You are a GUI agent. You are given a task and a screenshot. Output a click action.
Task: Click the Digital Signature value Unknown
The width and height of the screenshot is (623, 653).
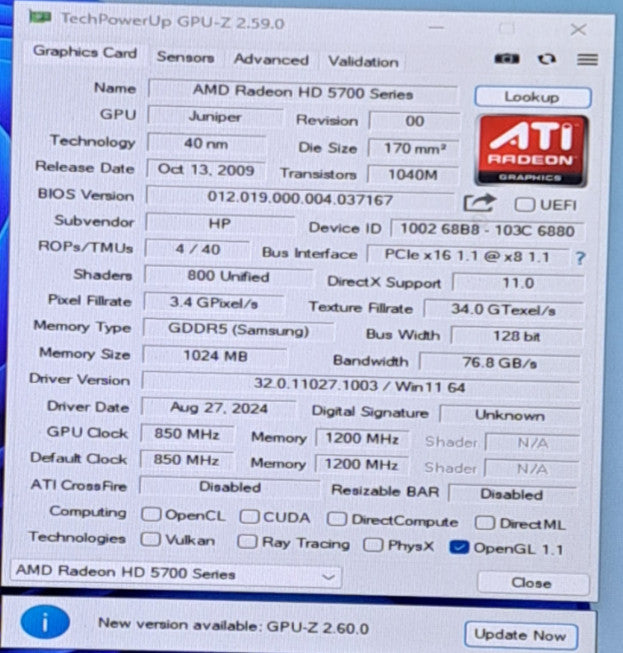point(510,415)
